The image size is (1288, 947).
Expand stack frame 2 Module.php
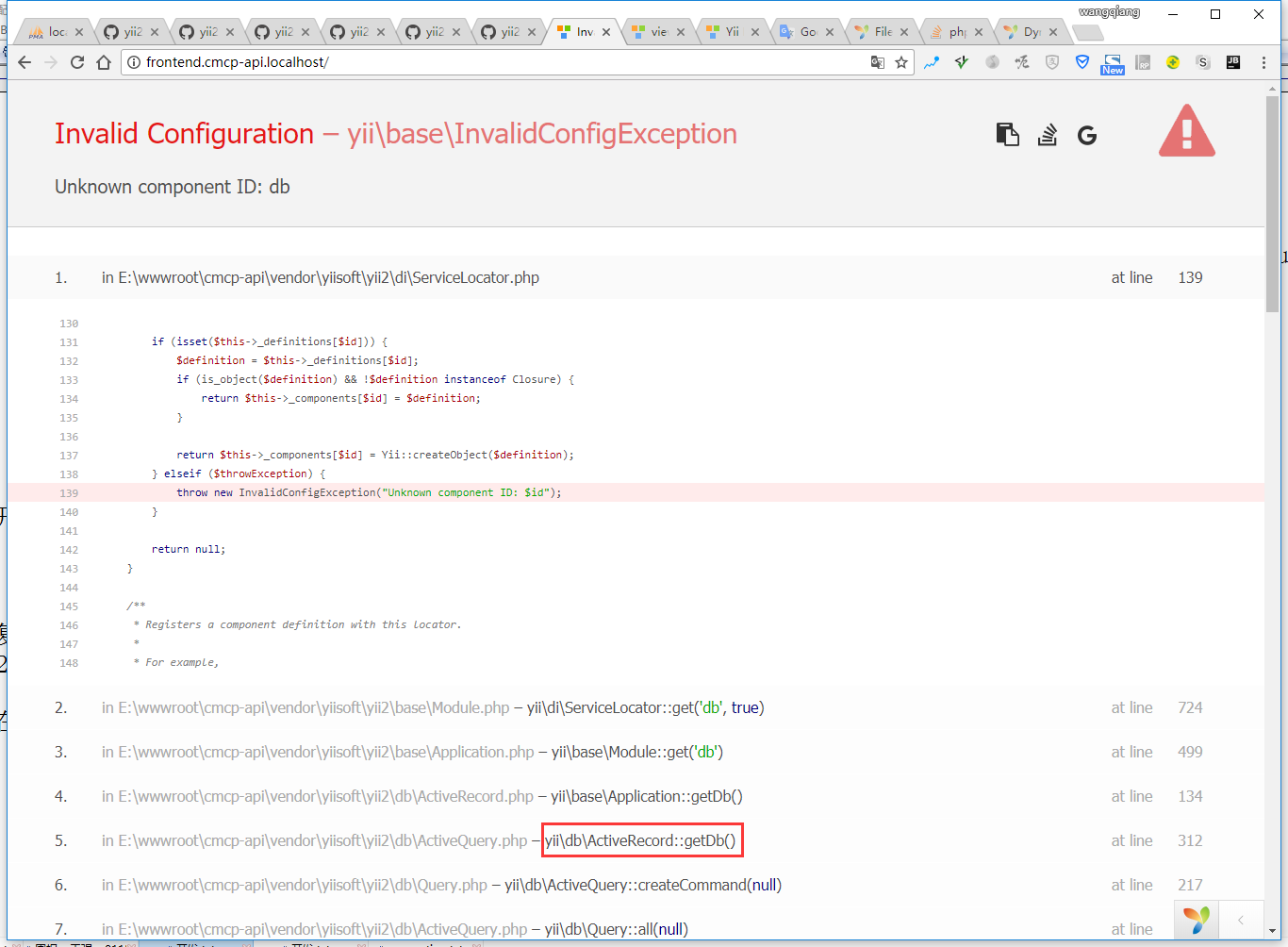pyautogui.click(x=305, y=707)
